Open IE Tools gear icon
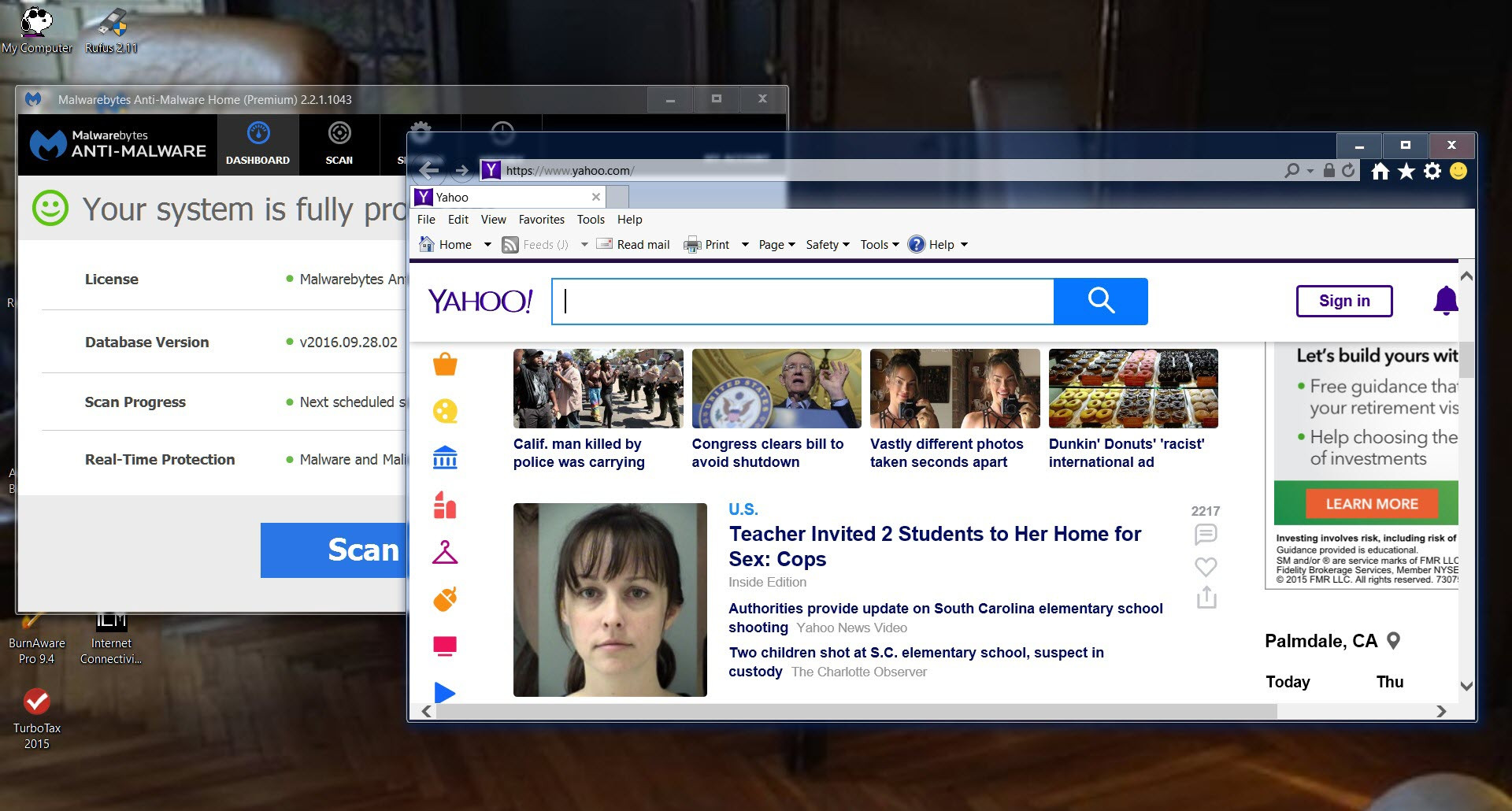Viewport: 1512px width, 811px height. pyautogui.click(x=1432, y=171)
